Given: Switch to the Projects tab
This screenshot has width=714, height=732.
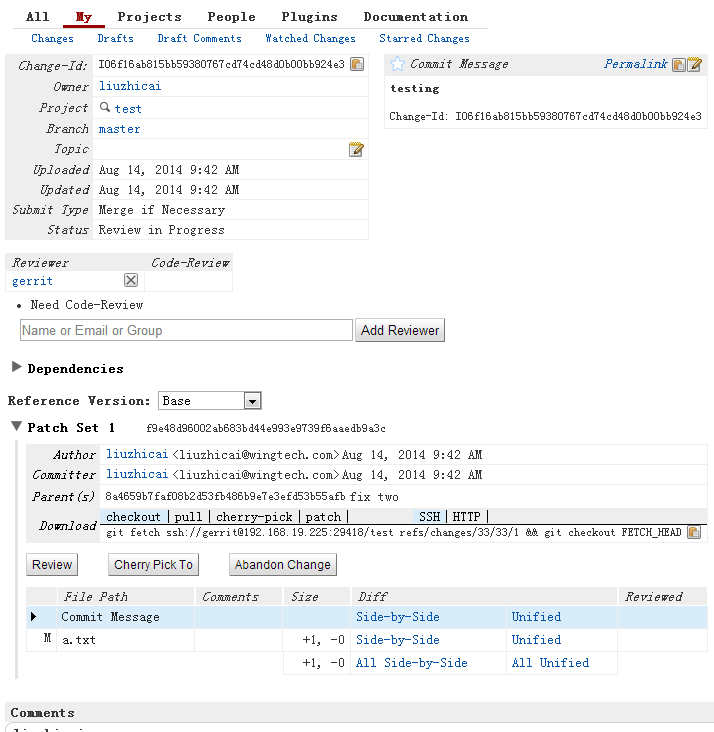Looking at the screenshot, I should click(149, 17).
